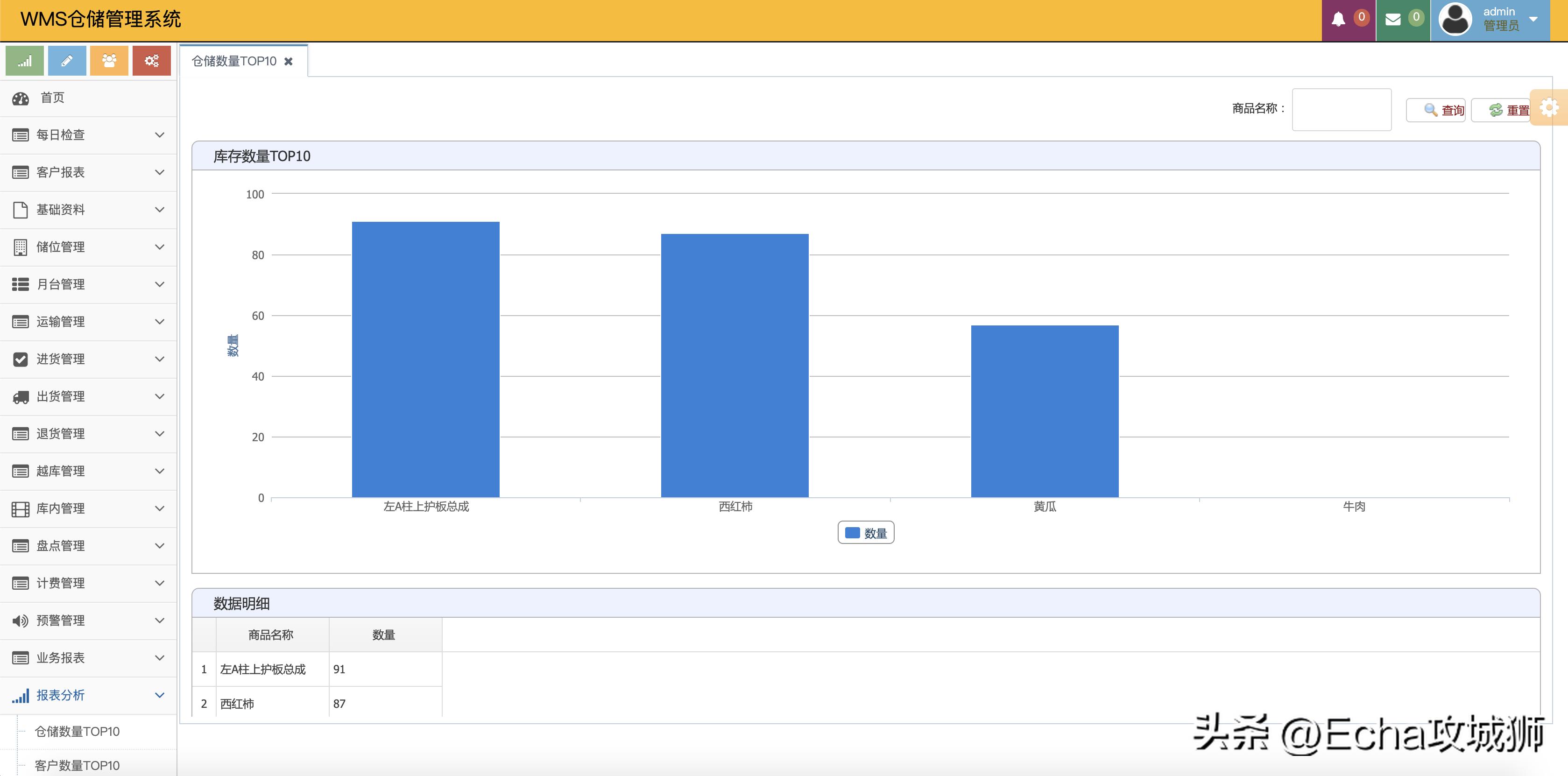
Task: Focus the 商品名称 input field
Action: point(1342,110)
